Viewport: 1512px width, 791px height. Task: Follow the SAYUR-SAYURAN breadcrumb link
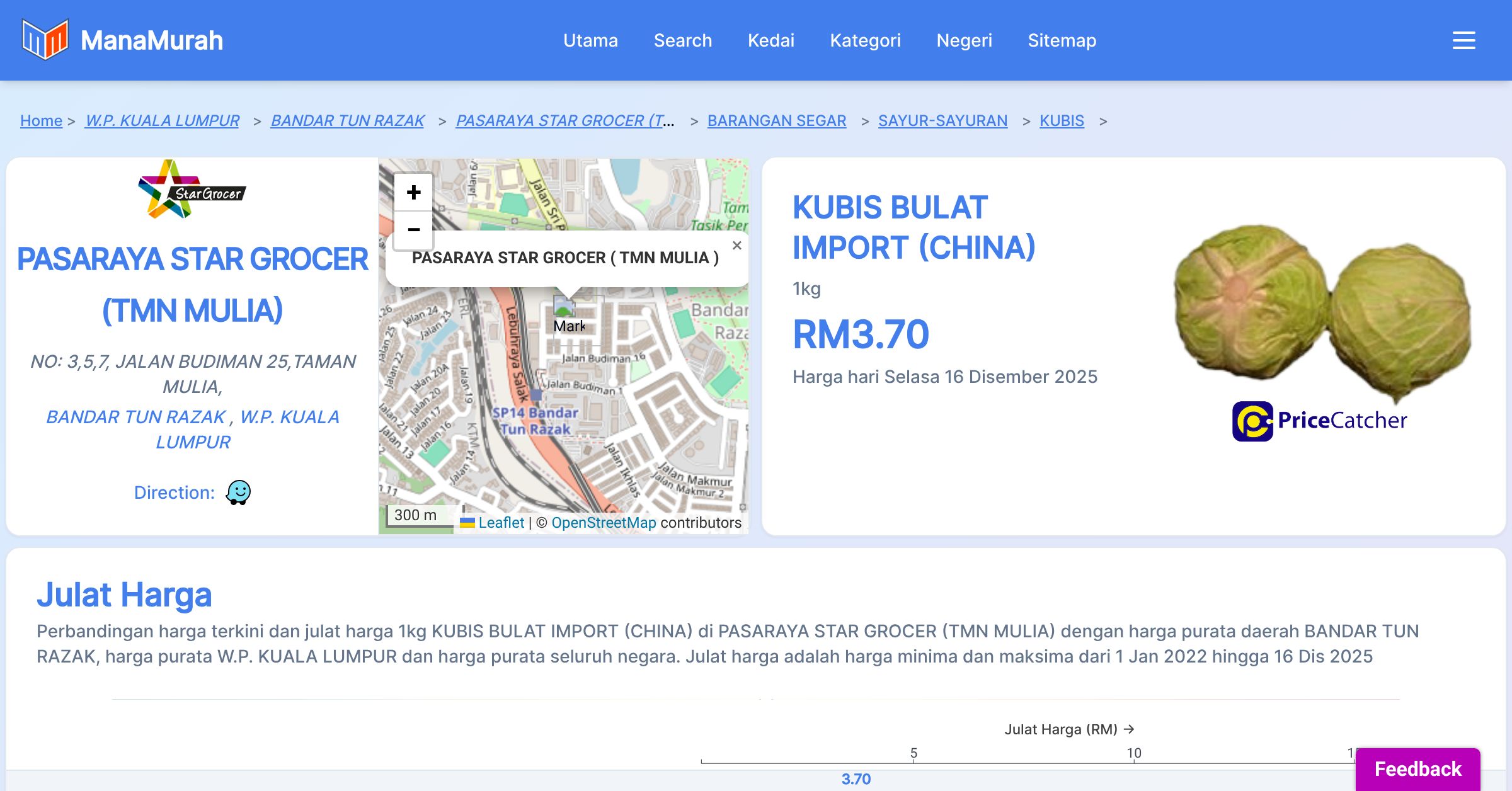pos(942,120)
